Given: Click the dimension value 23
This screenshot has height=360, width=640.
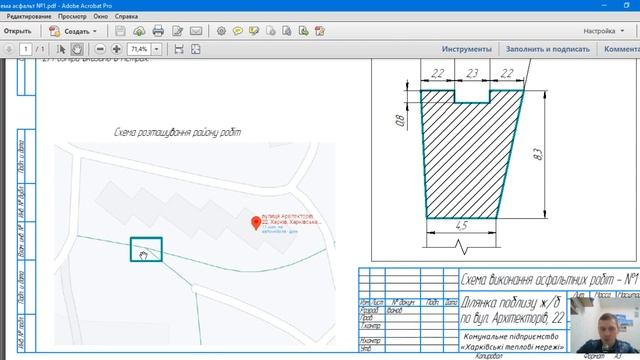Looking at the screenshot, I should (x=472, y=73).
